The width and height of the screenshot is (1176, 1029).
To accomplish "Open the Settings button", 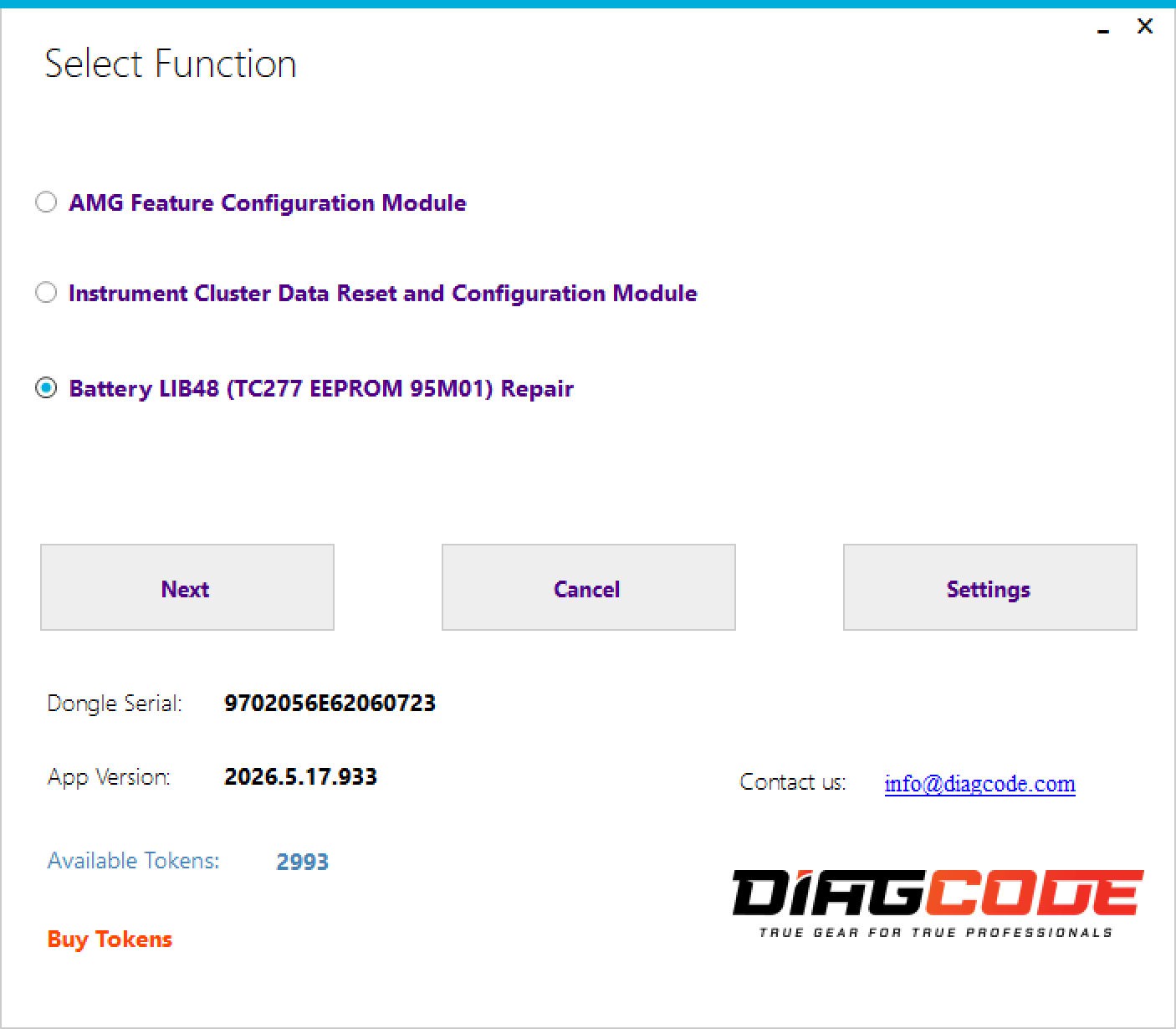I will pyautogui.click(x=990, y=587).
